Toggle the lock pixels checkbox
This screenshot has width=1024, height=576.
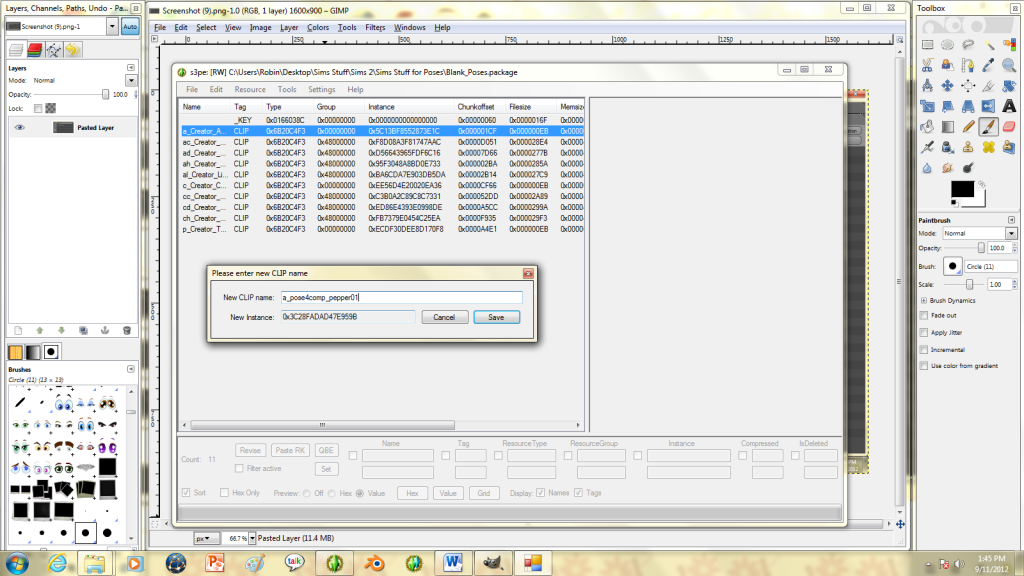pyautogui.click(x=38, y=108)
